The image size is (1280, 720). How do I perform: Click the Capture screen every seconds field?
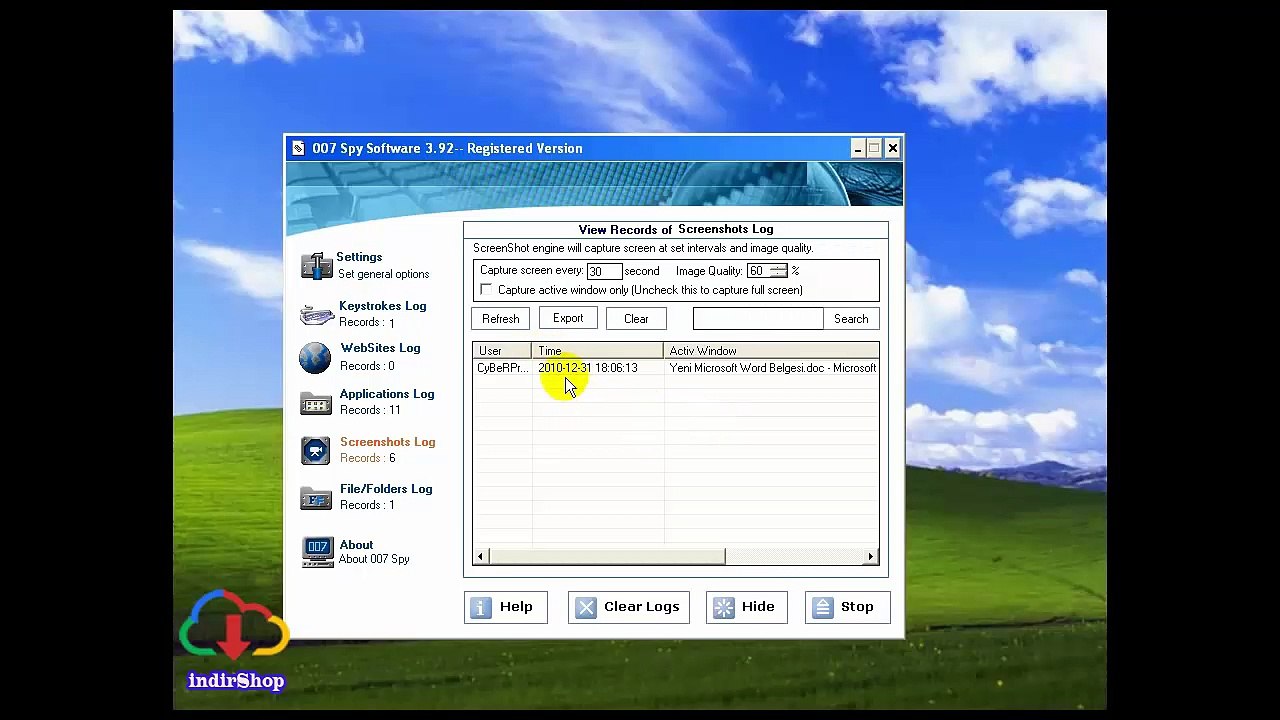coord(604,272)
